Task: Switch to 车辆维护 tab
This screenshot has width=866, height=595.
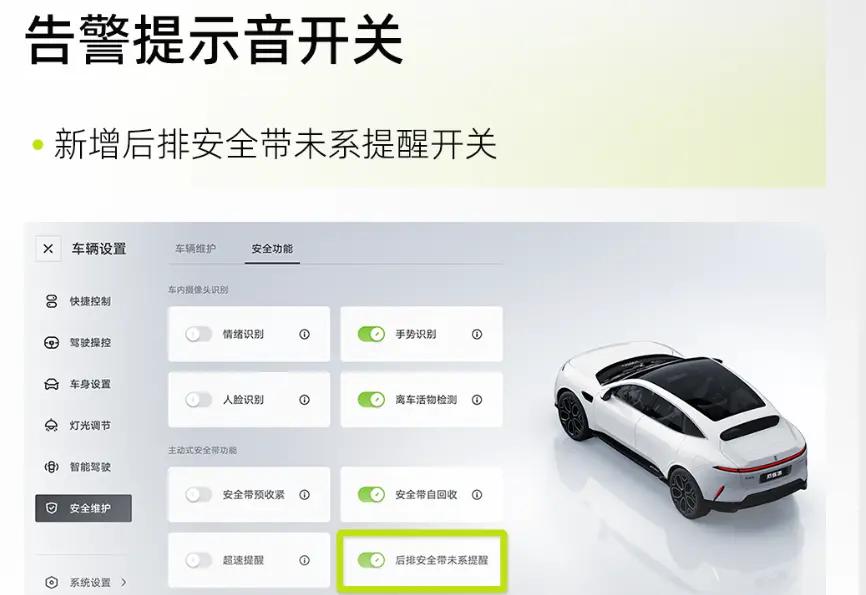Action: coord(196,249)
